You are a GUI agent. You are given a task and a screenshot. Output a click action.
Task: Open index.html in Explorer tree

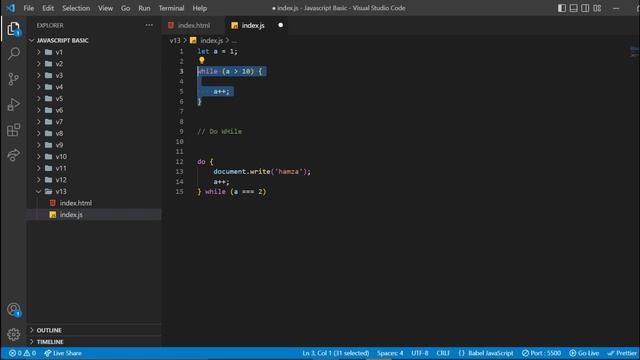(76, 203)
